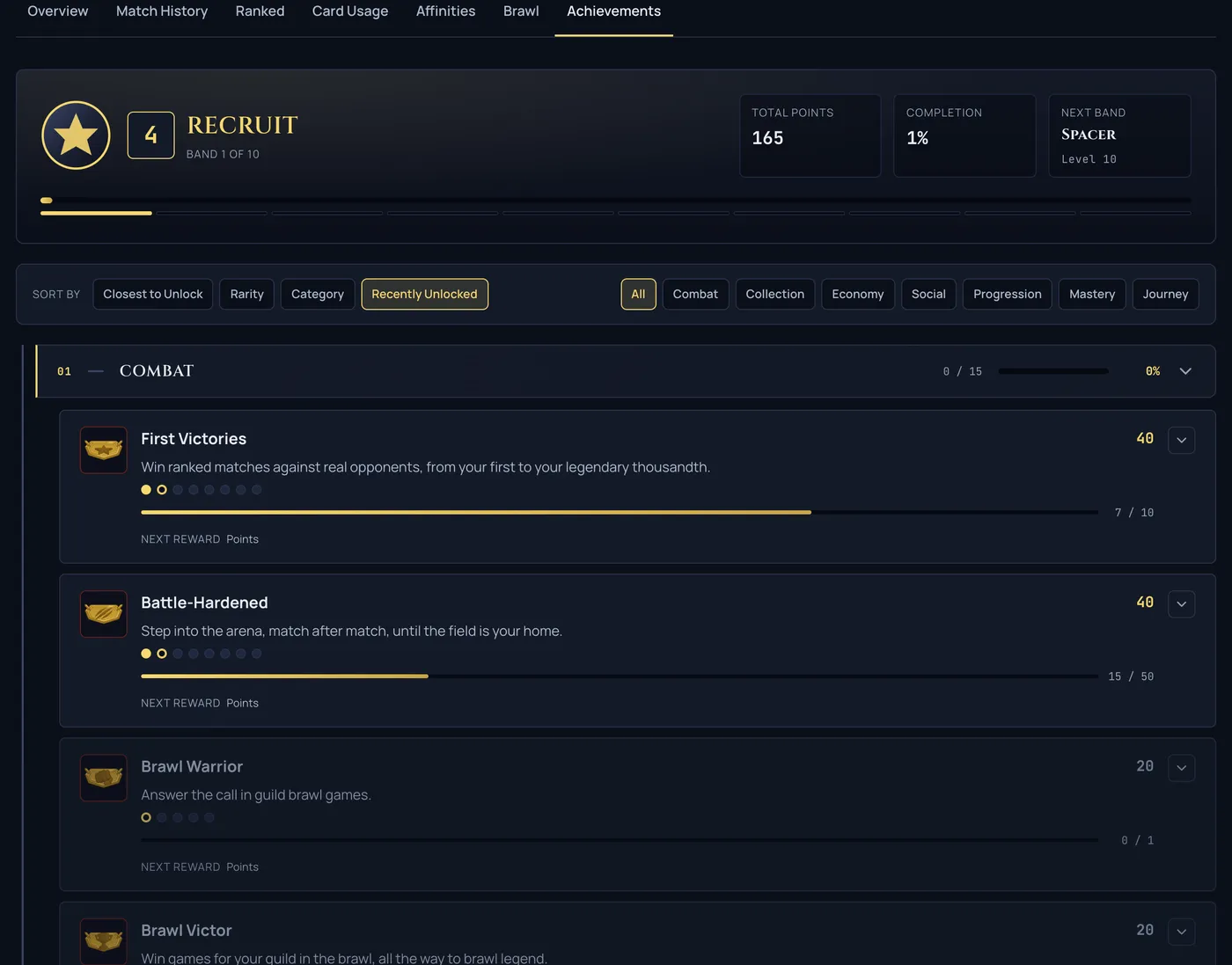
Task: Collapse the Combat section chevron
Action: pyautogui.click(x=1185, y=371)
